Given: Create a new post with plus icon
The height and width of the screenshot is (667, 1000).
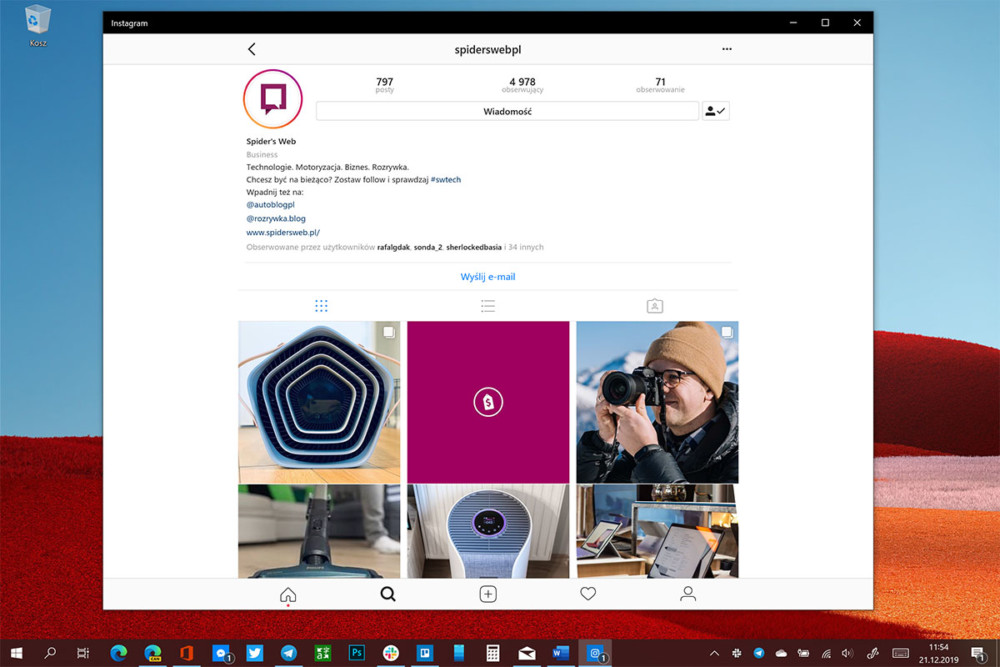Looking at the screenshot, I should (x=488, y=594).
